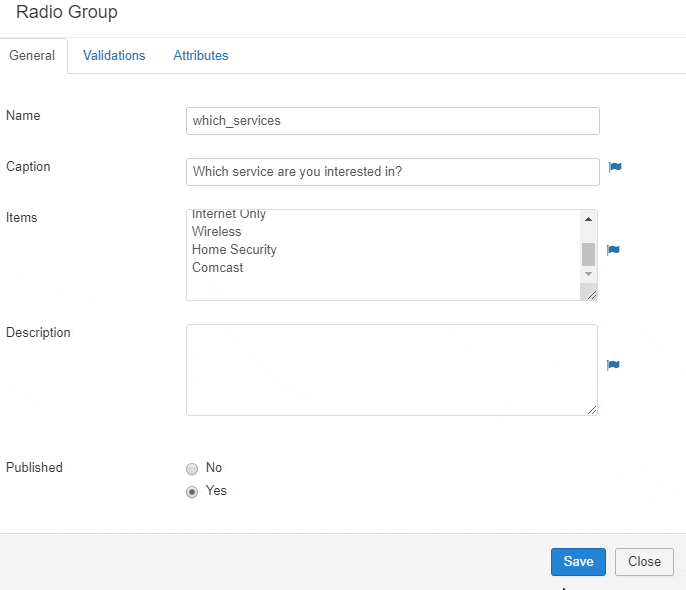Screen dimensions: 686x590
Task: Open the translation flag beside Caption field
Action: point(615,167)
